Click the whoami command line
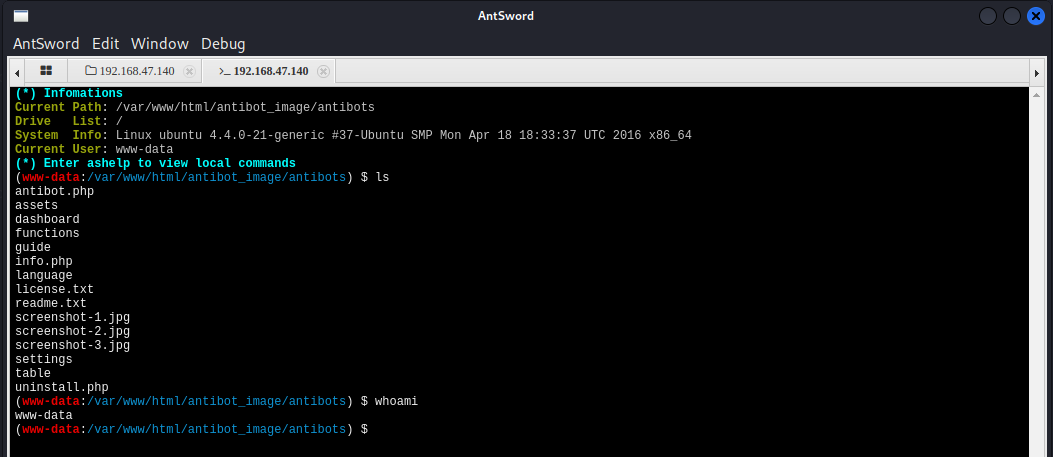This screenshot has width=1053, height=457. pyautogui.click(x=216, y=401)
